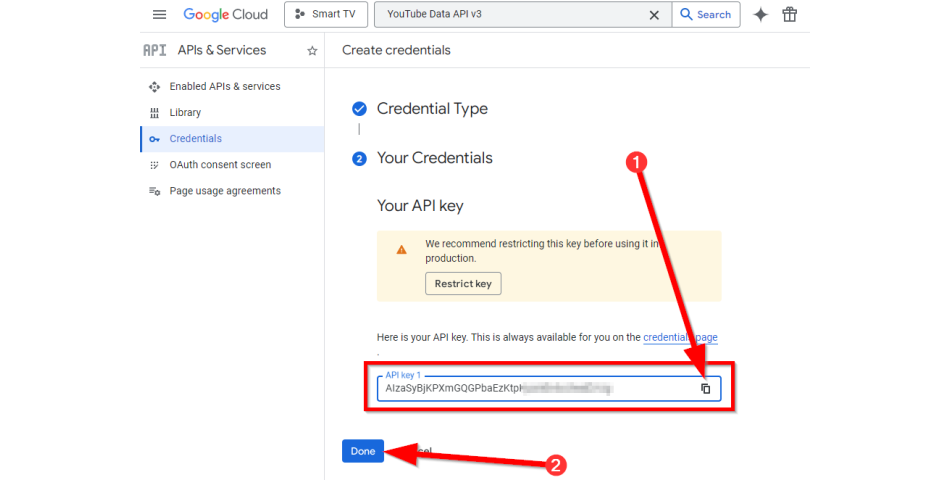The height and width of the screenshot is (480, 950).
Task: Click the Search button
Action: coord(706,15)
